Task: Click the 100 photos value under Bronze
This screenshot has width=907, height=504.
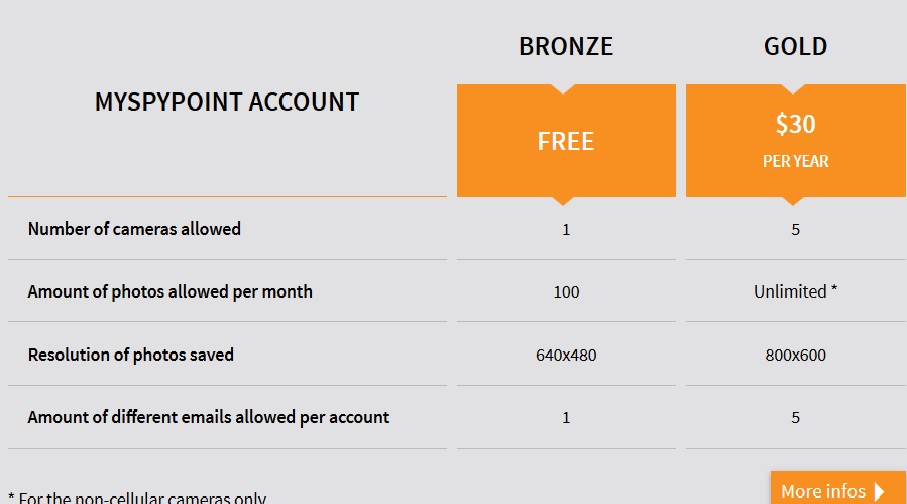Action: point(566,292)
